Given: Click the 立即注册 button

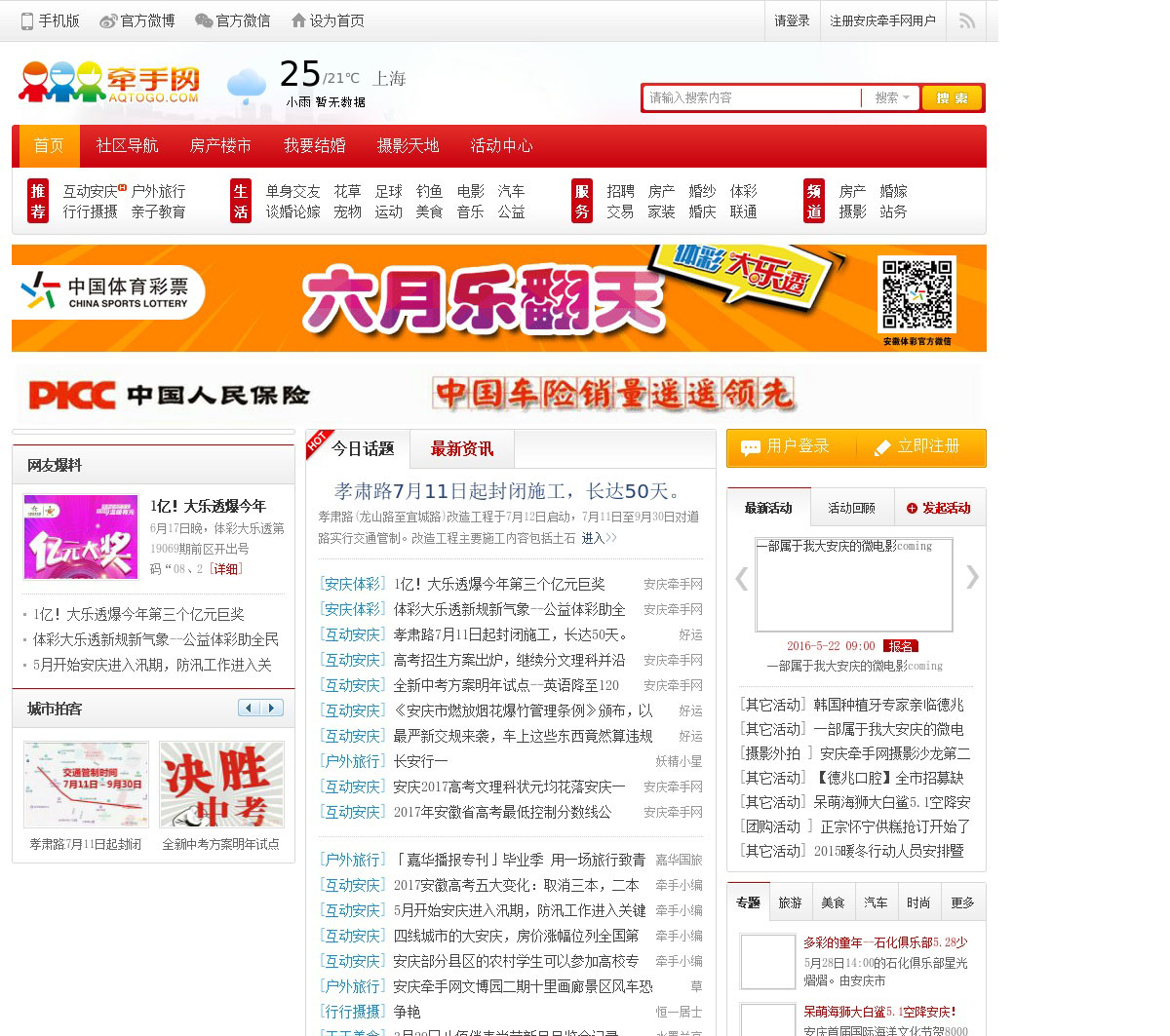Looking at the screenshot, I should click(x=921, y=447).
